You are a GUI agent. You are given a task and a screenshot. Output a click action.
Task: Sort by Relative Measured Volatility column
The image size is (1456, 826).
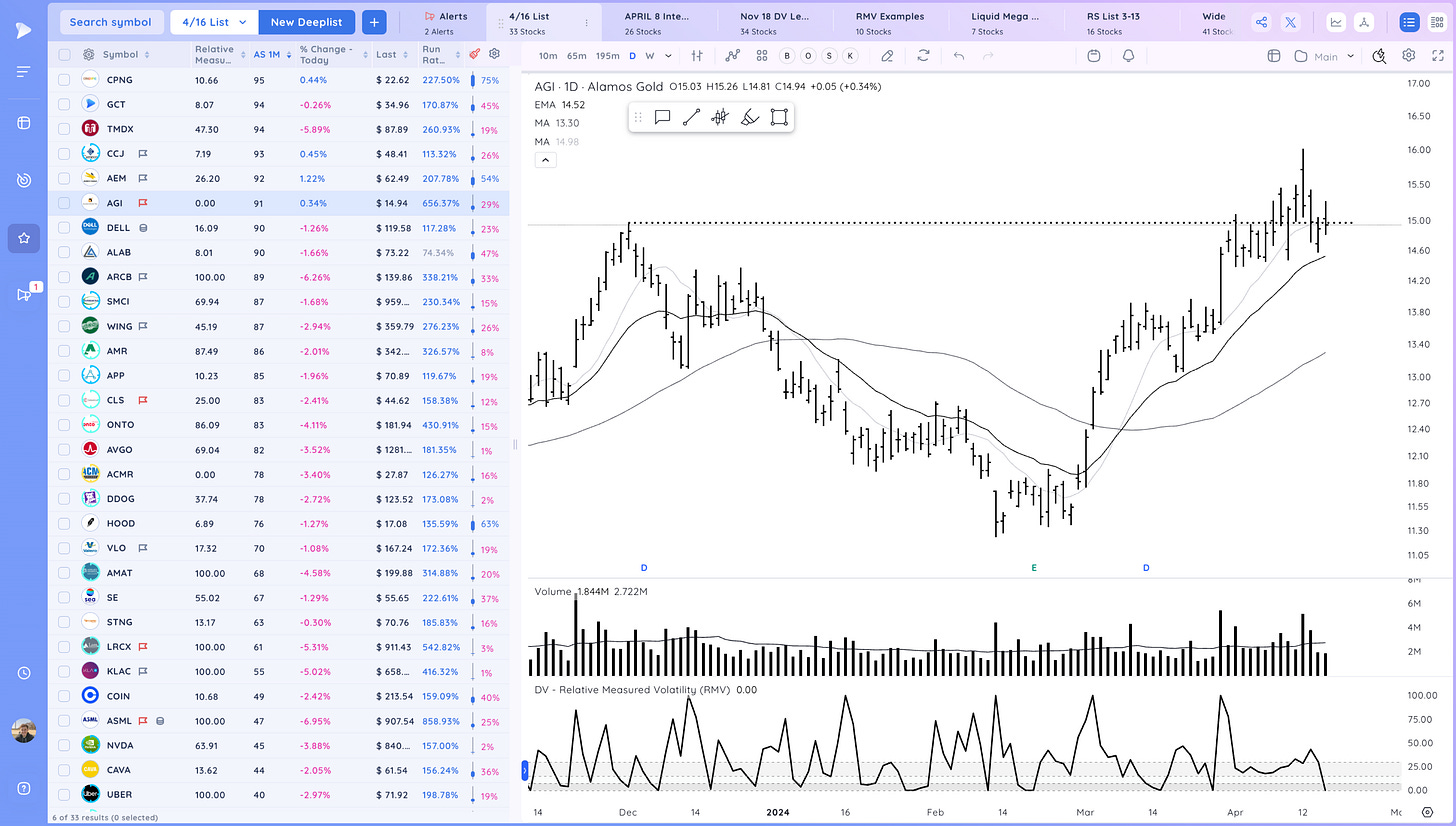click(218, 55)
